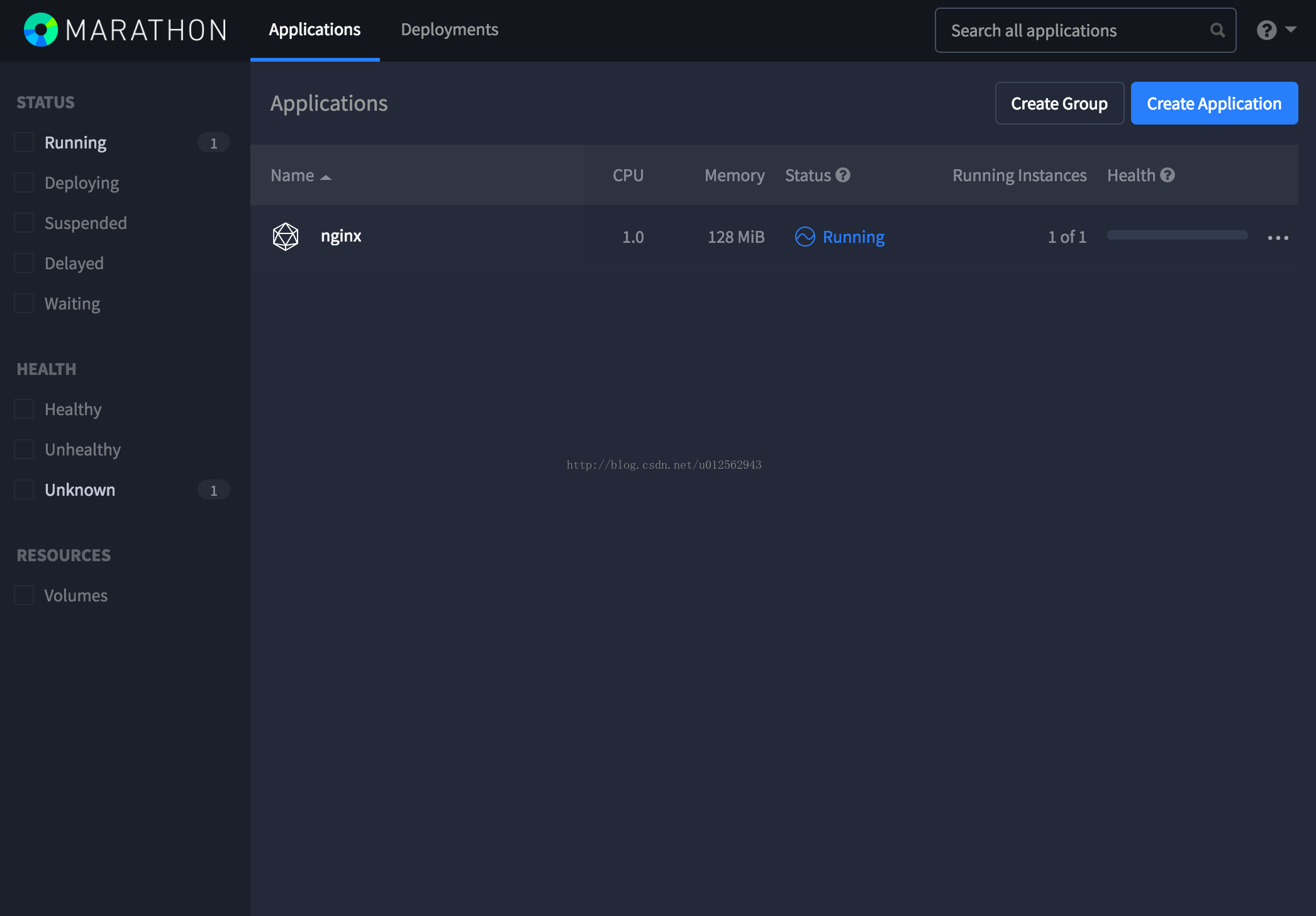This screenshot has height=916, width=1316.
Task: Focus the Search all applications field
Action: (x=1085, y=30)
